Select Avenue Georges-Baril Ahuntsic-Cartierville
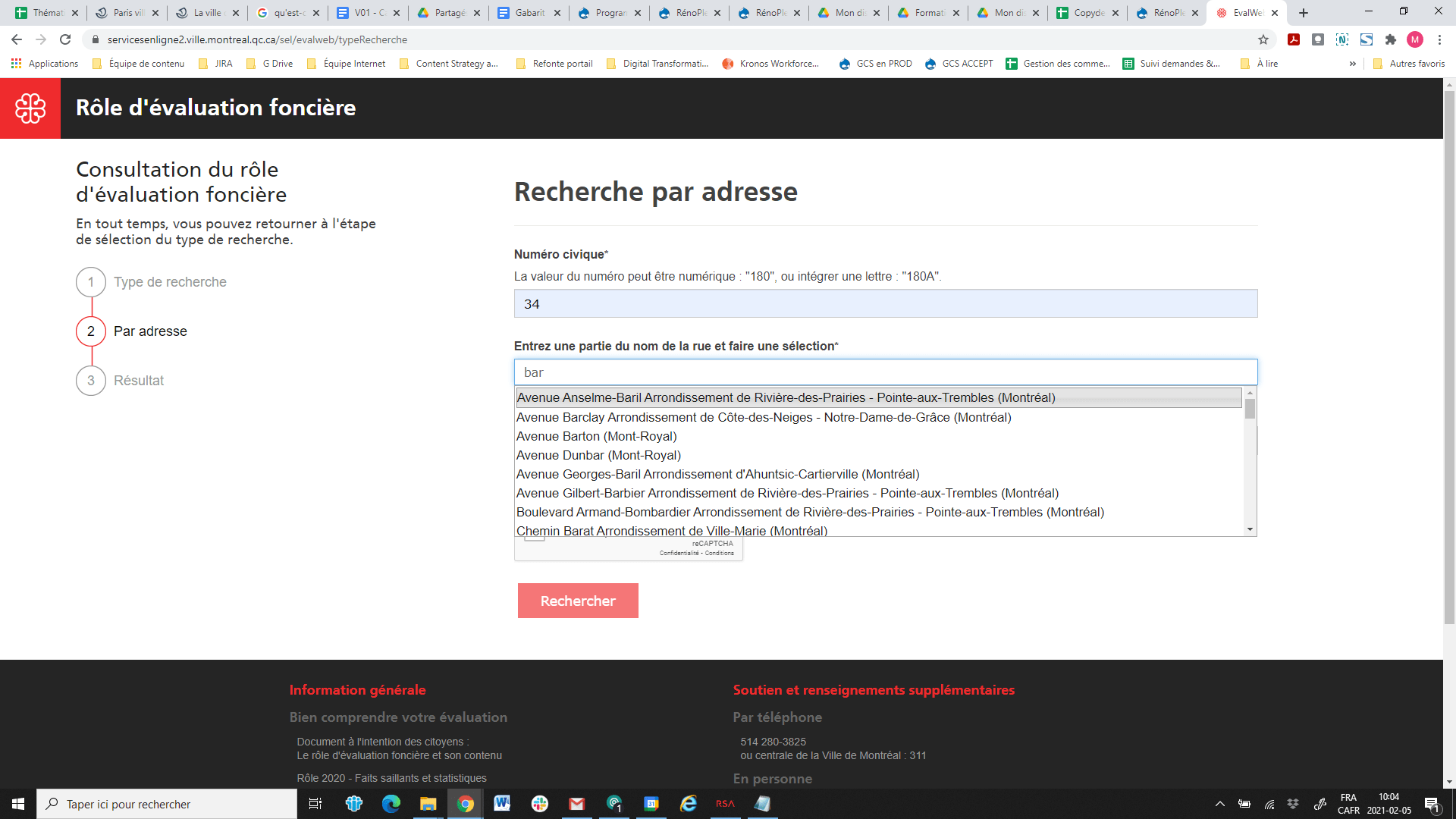The height and width of the screenshot is (819, 1456). click(x=878, y=474)
